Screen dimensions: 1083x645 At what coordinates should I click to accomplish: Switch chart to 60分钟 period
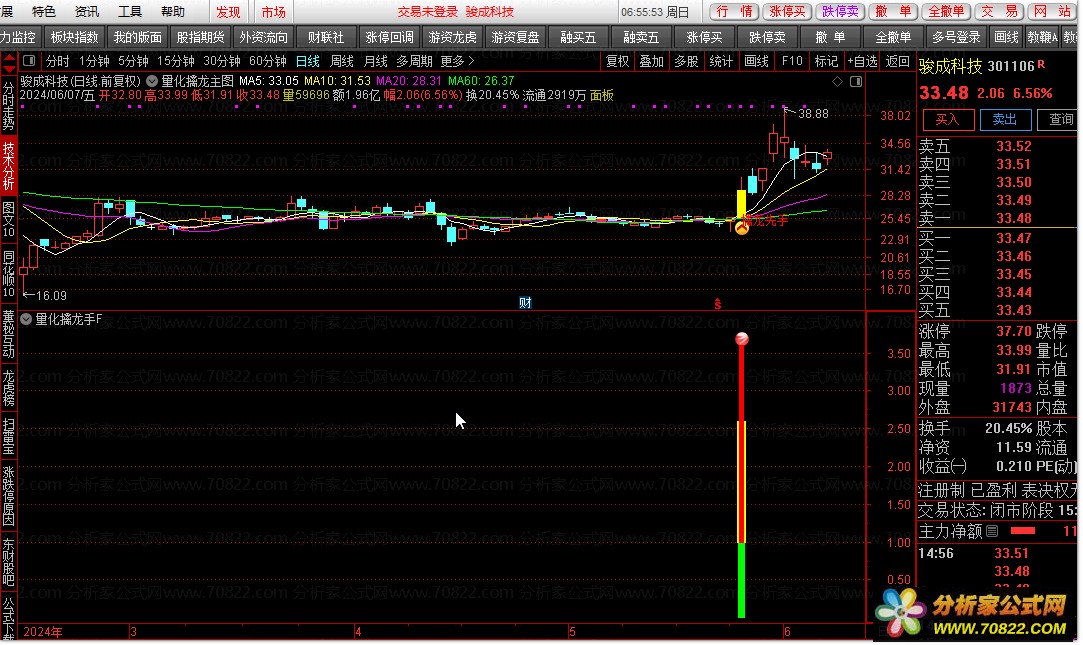pyautogui.click(x=267, y=61)
